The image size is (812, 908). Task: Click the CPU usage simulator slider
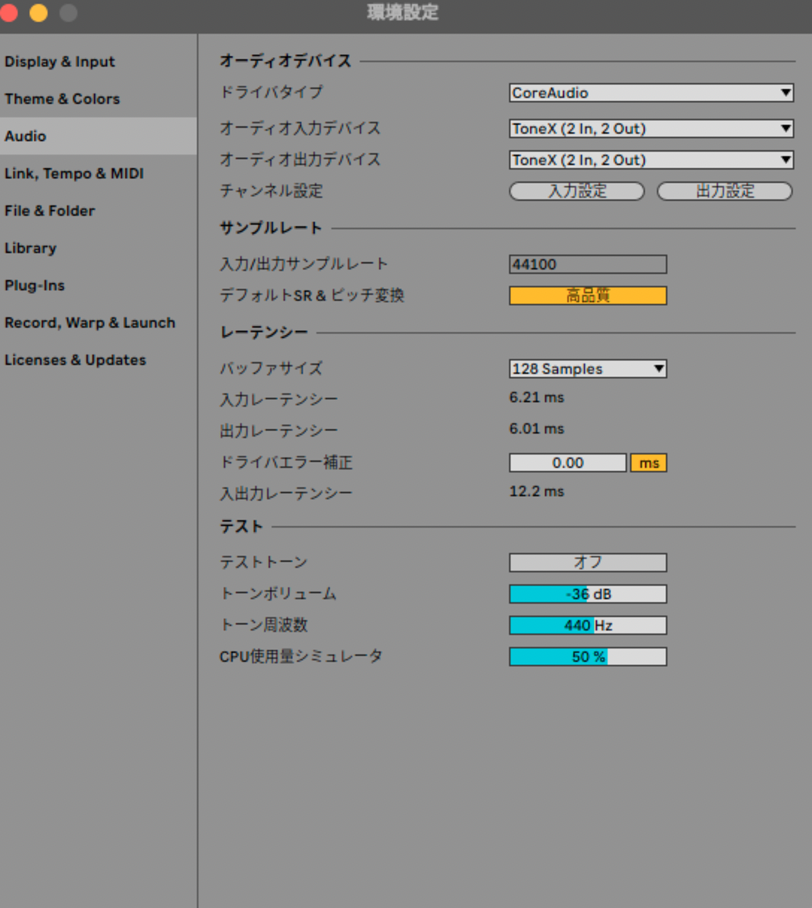point(587,657)
